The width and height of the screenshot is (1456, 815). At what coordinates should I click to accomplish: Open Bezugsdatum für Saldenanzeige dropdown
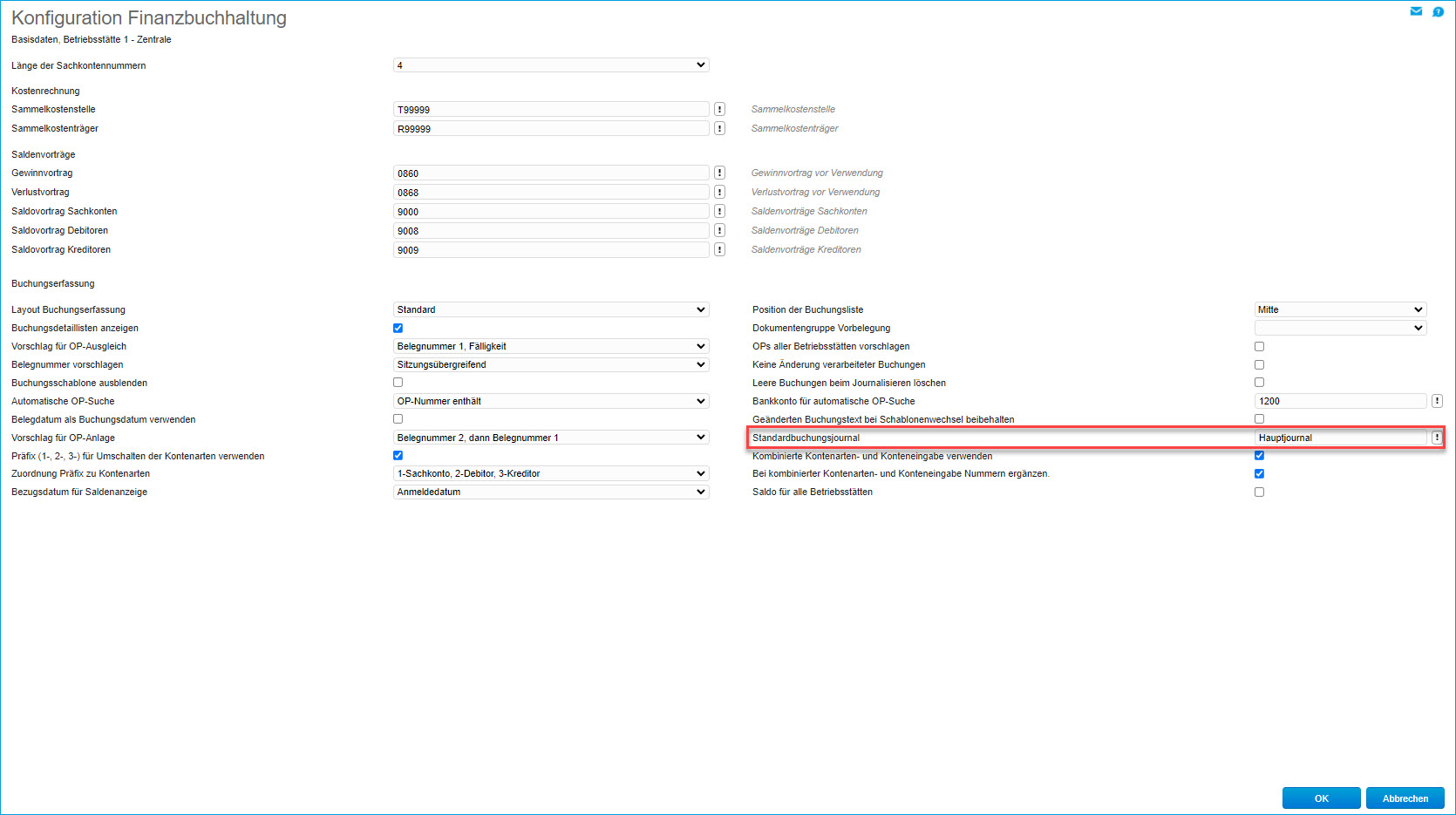pos(551,492)
